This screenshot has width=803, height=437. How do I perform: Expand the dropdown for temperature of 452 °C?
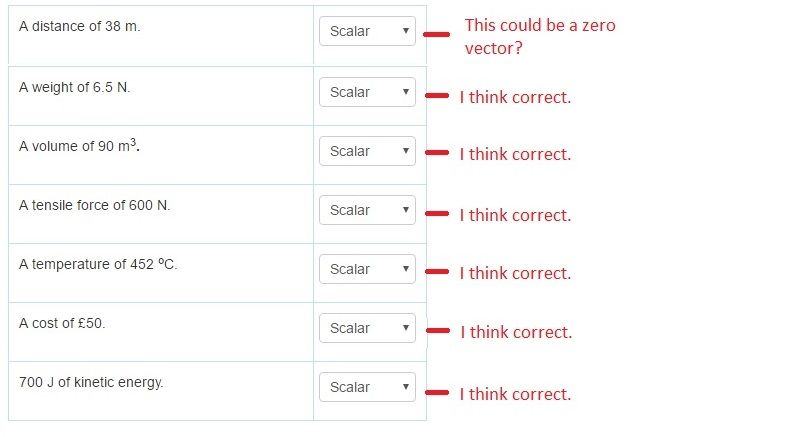coord(367,269)
